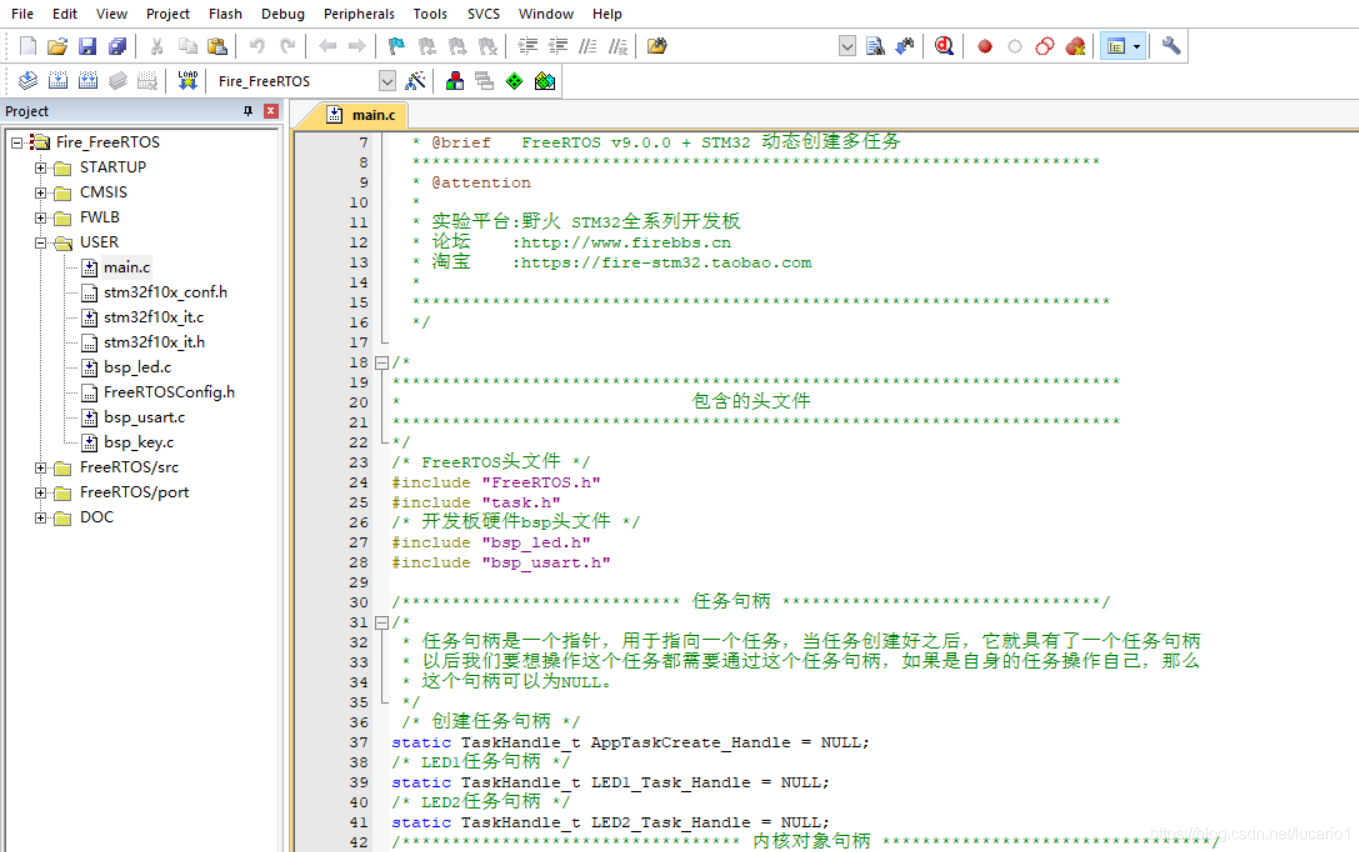Screen dimensions: 1359x852
Task: Open the Fire_FreeRTOS target dropdown
Action: pos(387,81)
